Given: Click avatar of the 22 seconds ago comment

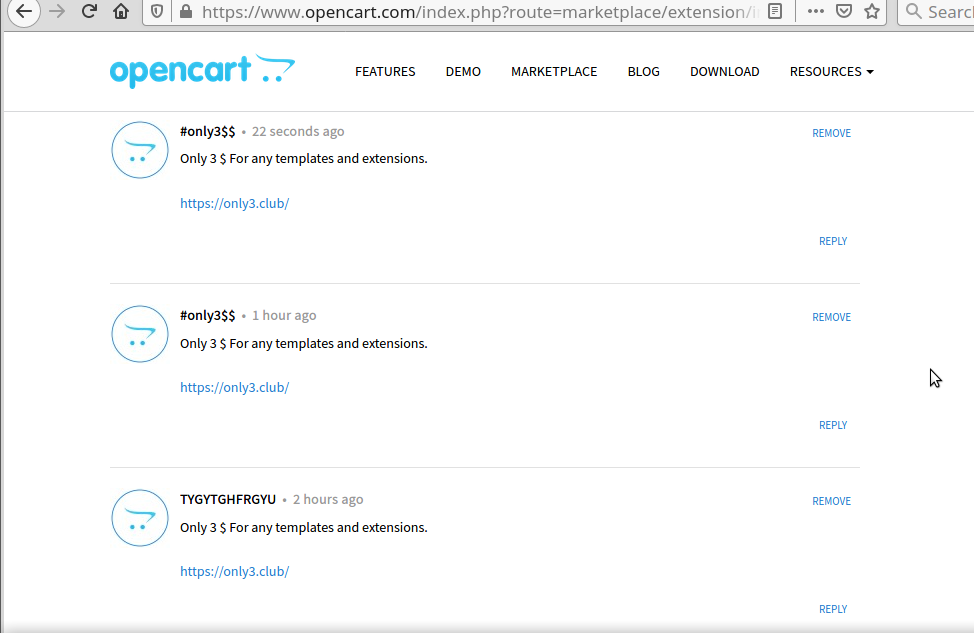Looking at the screenshot, I should coord(140,150).
